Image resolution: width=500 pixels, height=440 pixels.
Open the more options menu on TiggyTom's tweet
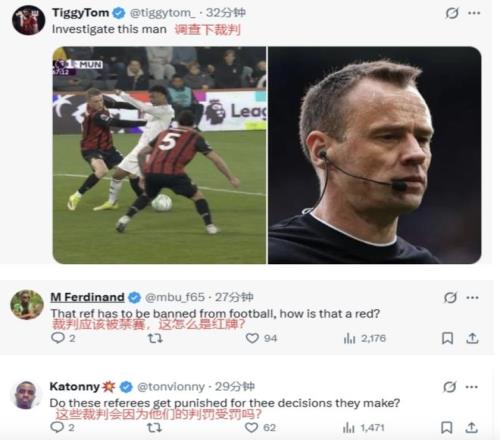[474, 13]
